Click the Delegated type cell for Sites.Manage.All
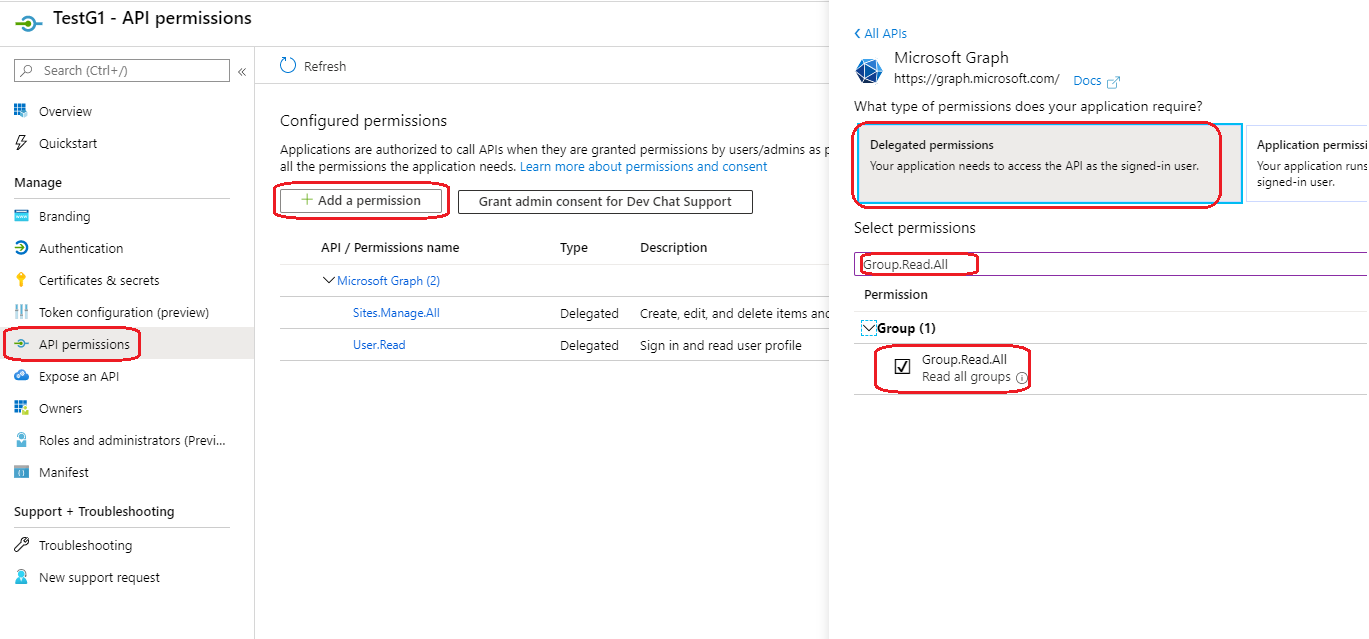 tap(589, 313)
